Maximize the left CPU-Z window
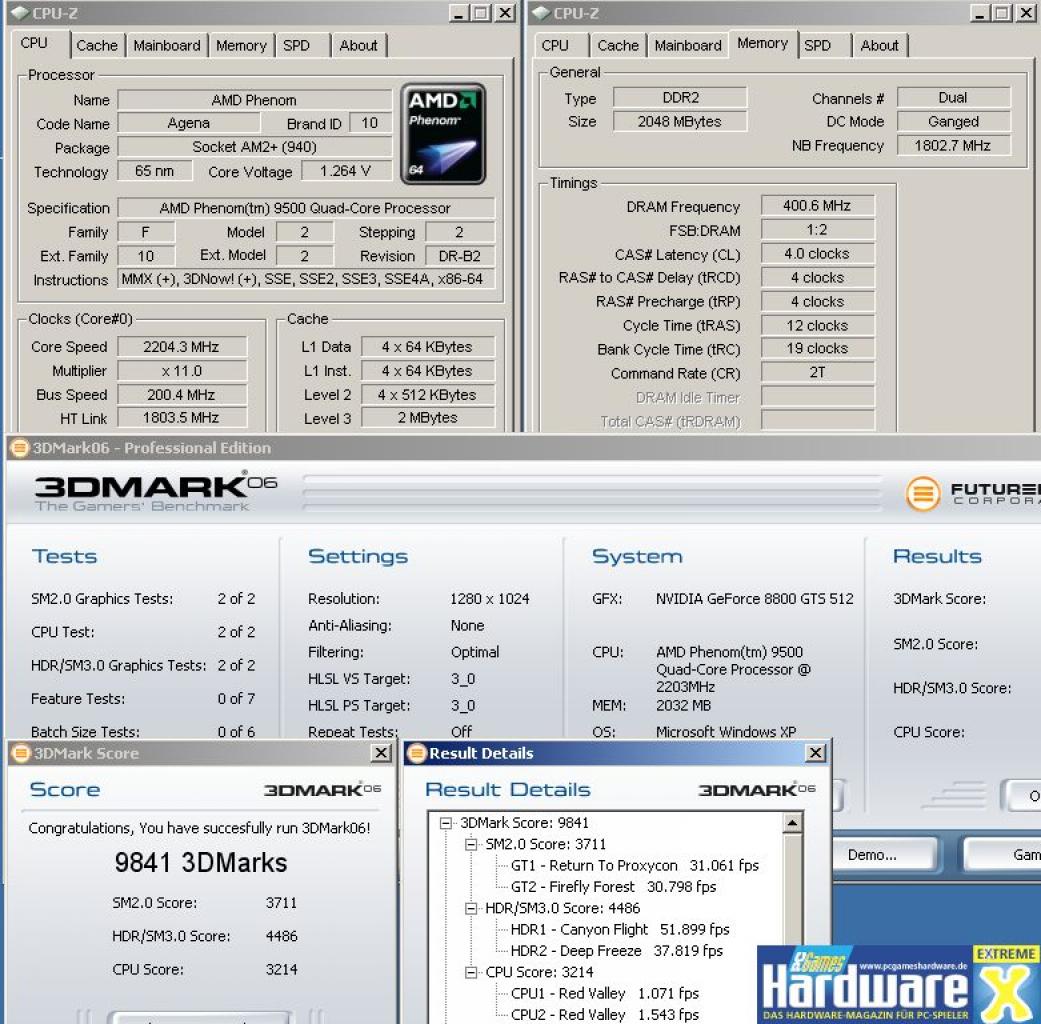 pyautogui.click(x=481, y=13)
